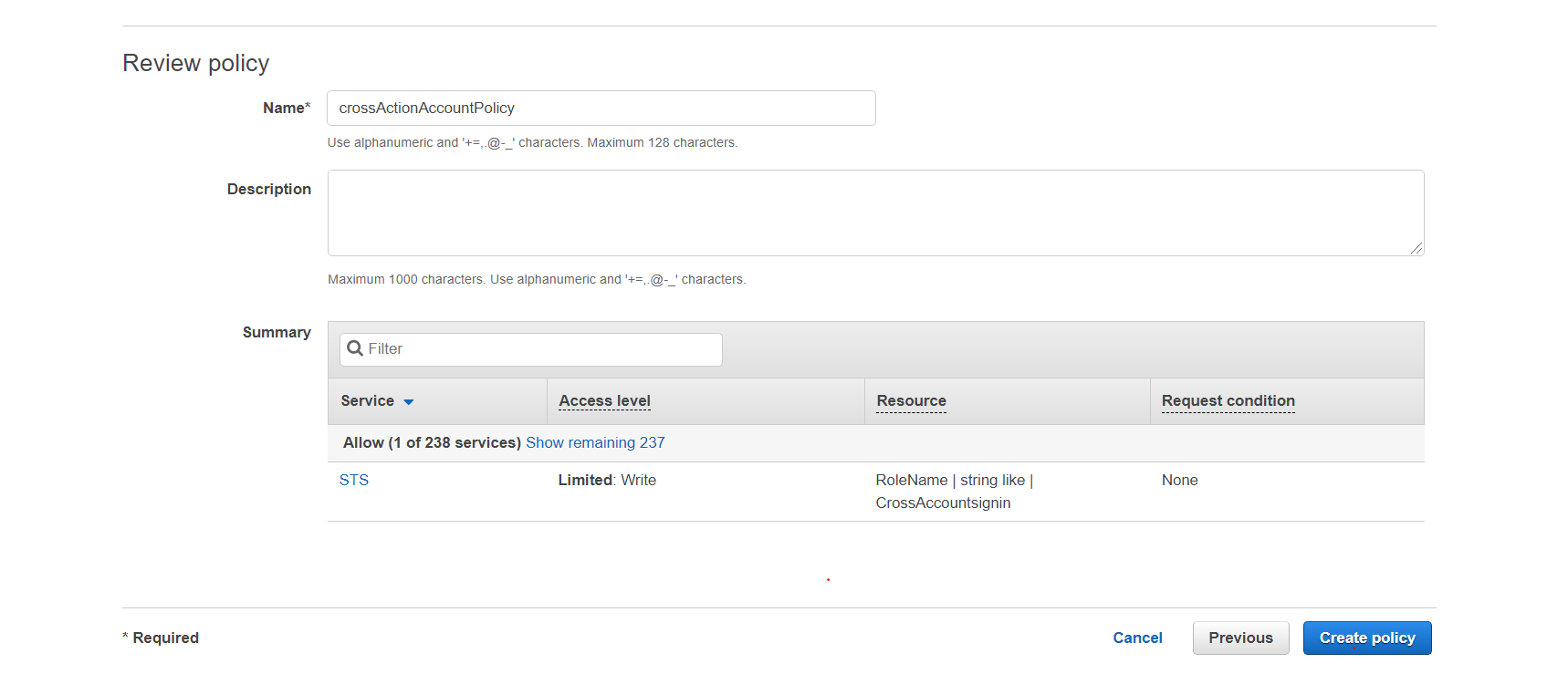
Task: Cancel the policy creation
Action: [x=1137, y=638]
